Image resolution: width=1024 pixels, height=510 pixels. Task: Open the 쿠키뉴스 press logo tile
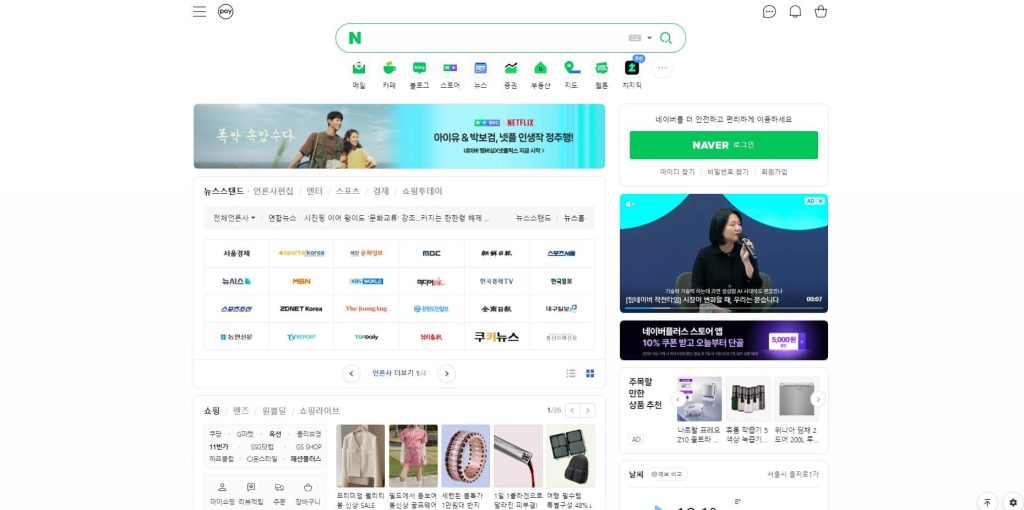pos(496,337)
